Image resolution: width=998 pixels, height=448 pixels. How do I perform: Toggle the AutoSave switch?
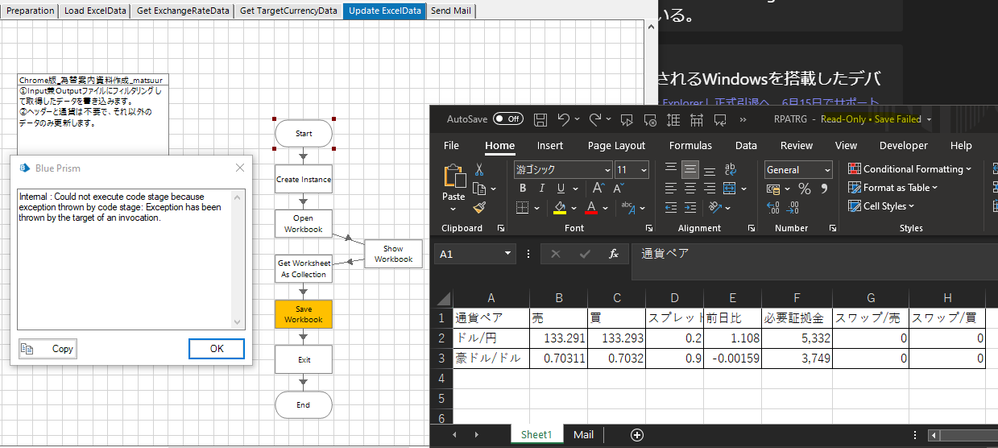508,119
